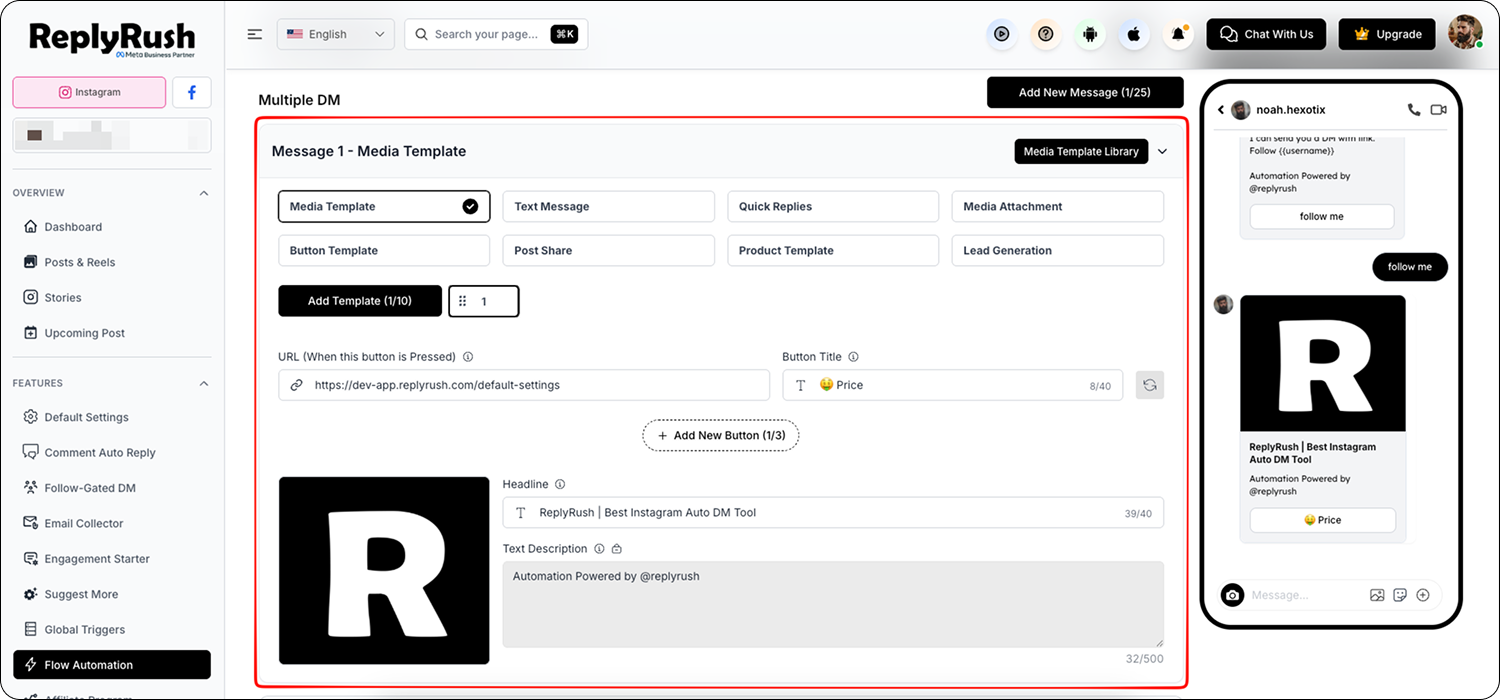Tap the back arrow in phone preview
This screenshot has width=1500, height=700.
[x=1221, y=110]
